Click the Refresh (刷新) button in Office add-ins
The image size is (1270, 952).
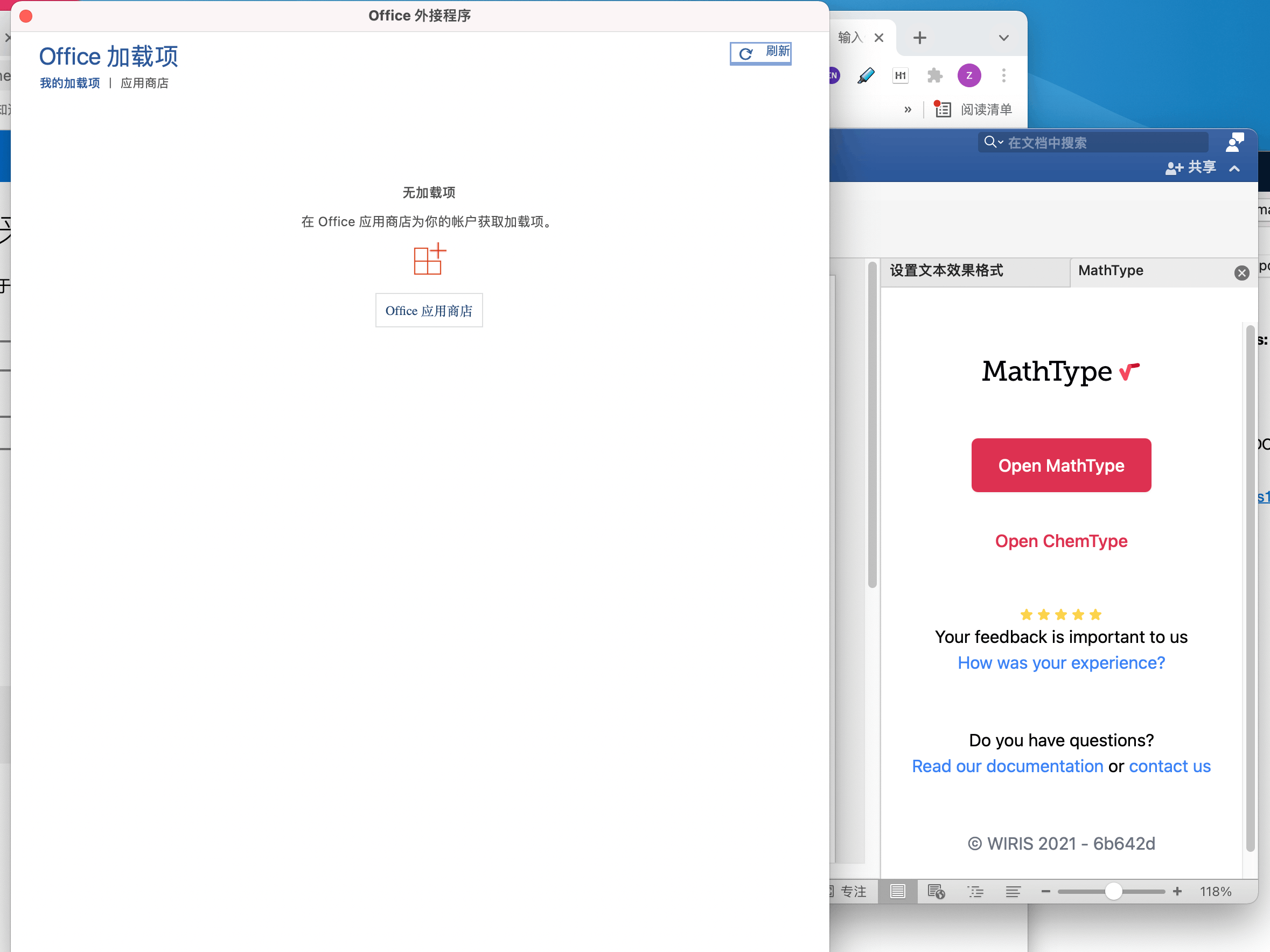coord(760,53)
